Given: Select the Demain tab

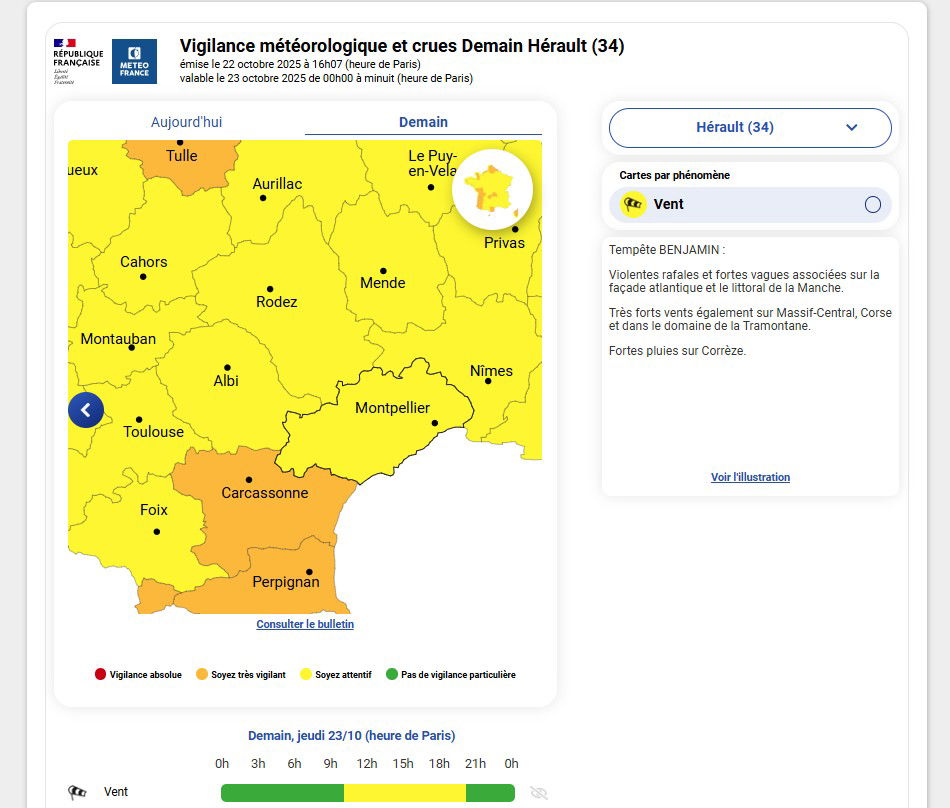Looking at the screenshot, I should 423,122.
